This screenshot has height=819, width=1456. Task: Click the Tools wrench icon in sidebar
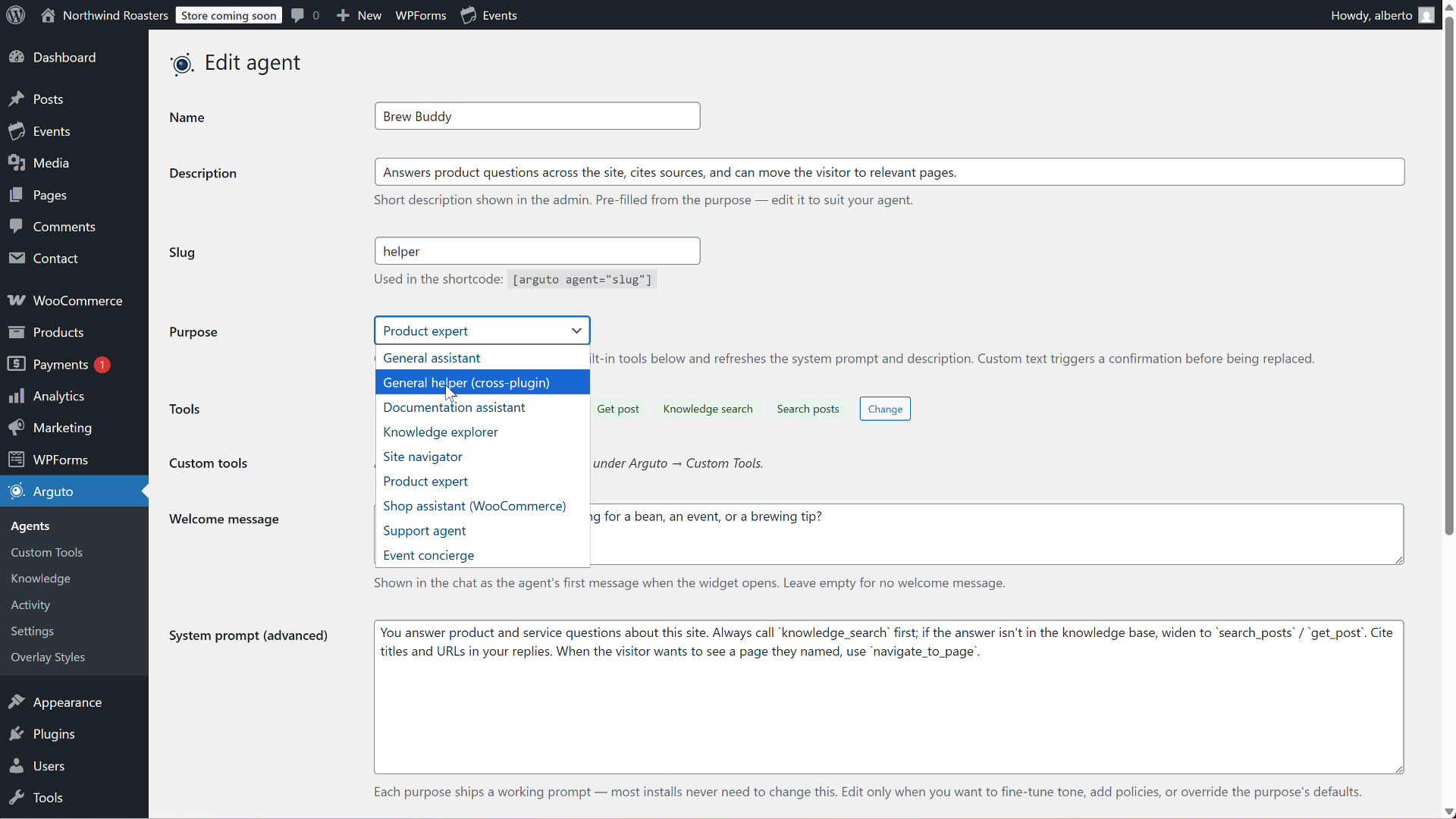point(17,798)
